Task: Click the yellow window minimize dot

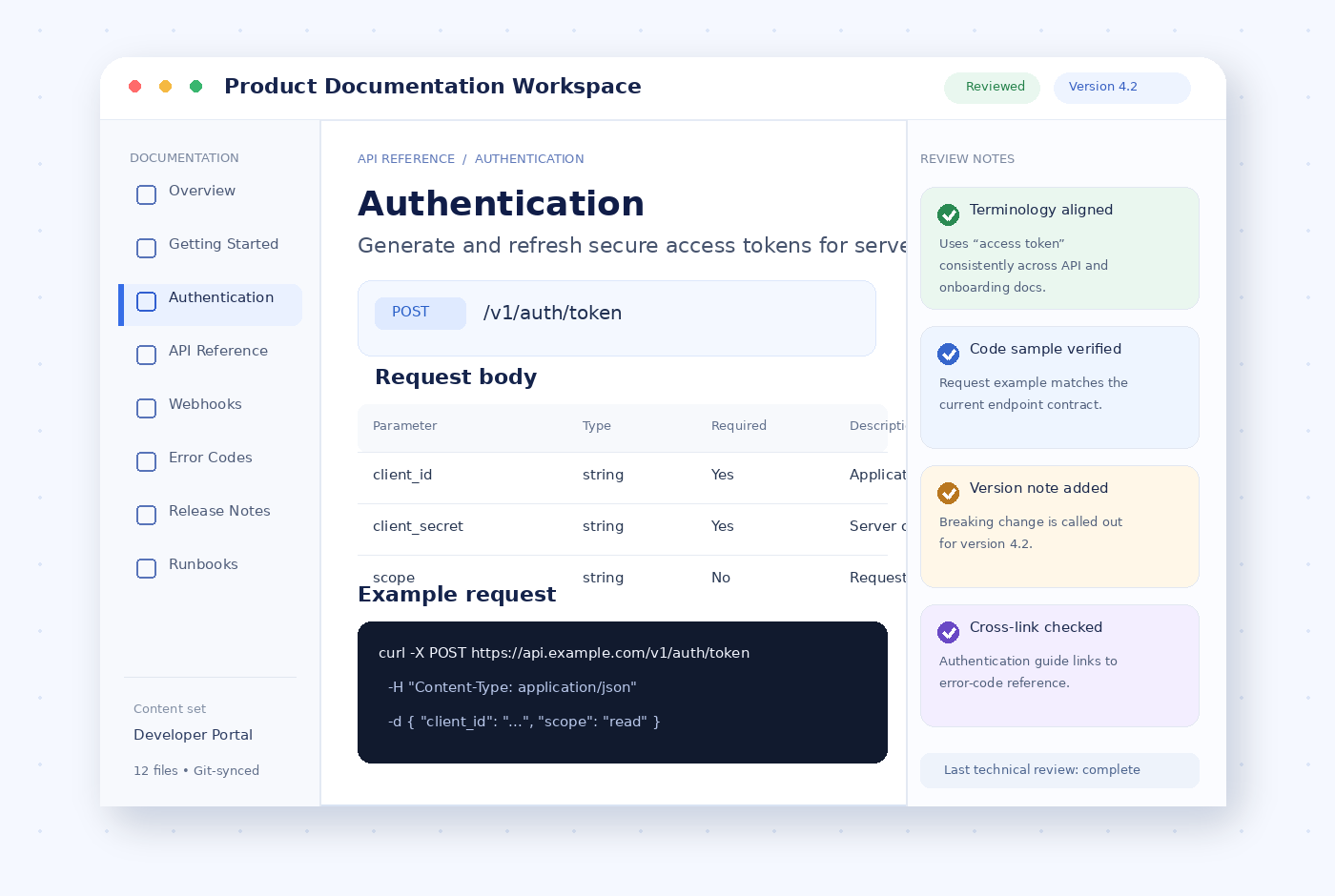Action: [x=166, y=87]
